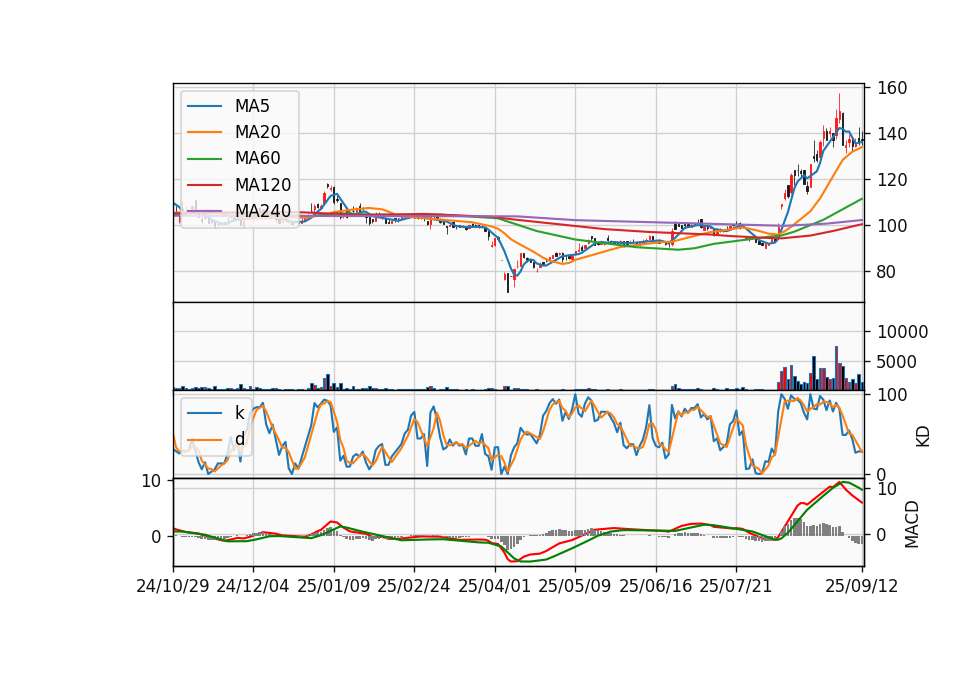This screenshot has width=960, height=690.
Task: Click the price axis 100 label beside the candlesticks
Action: [892, 226]
